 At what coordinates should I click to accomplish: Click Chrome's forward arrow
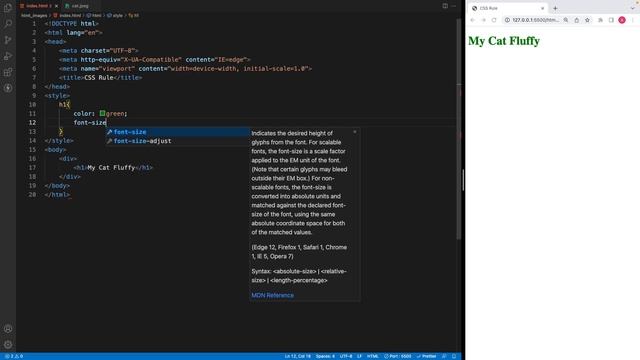[483, 20]
